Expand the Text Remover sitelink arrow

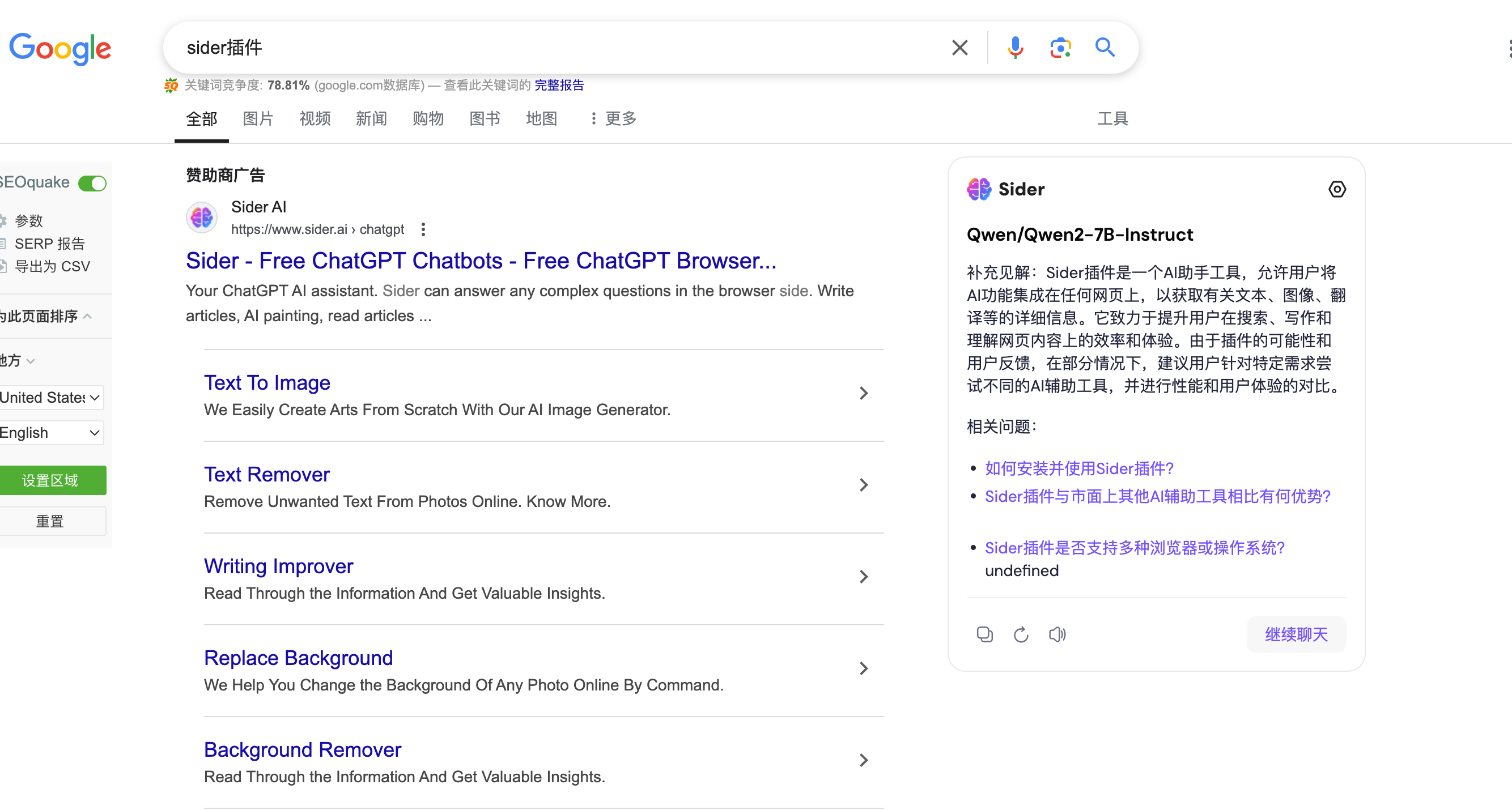pyautogui.click(x=864, y=485)
